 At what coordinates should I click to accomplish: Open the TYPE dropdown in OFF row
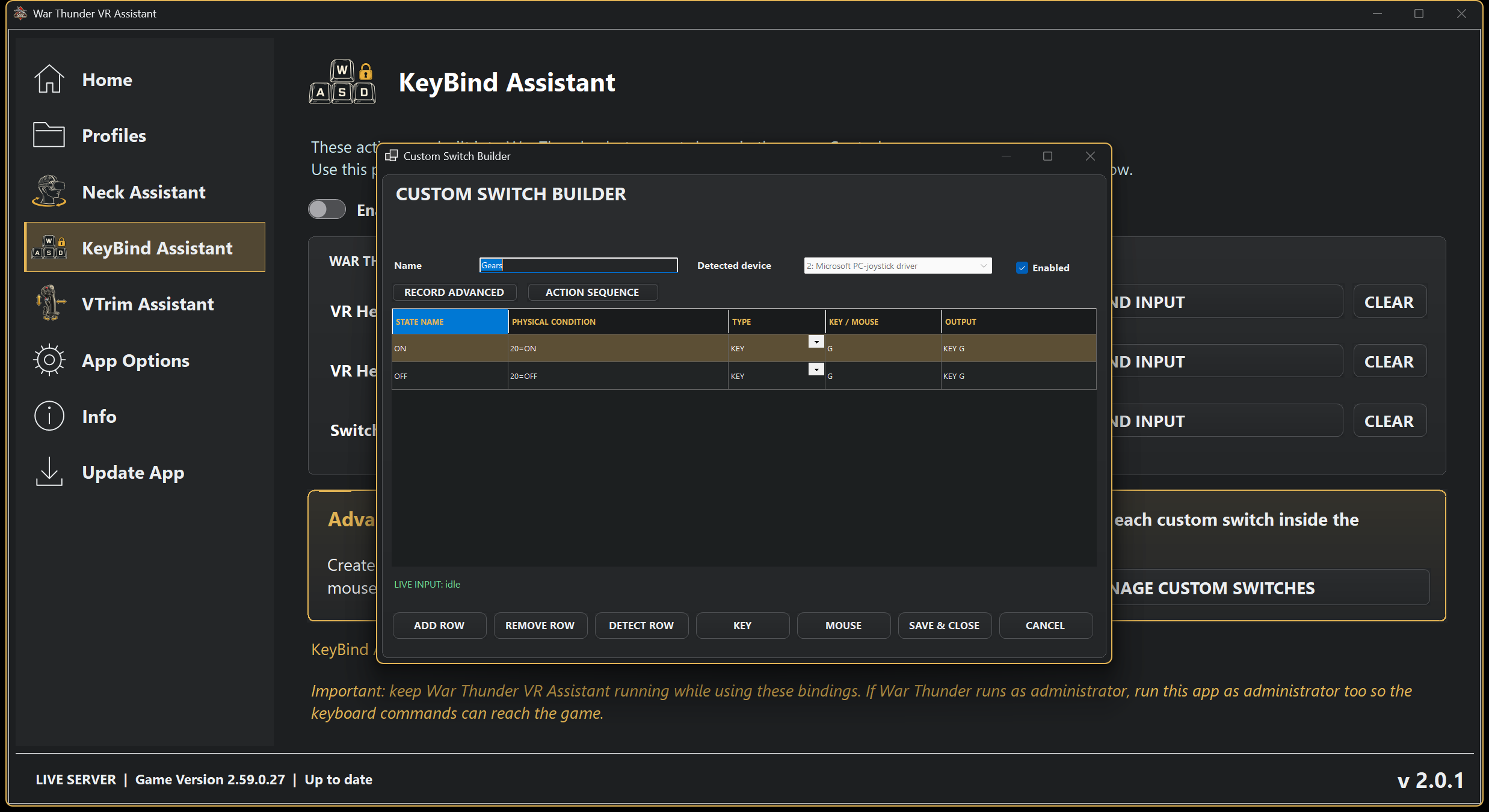click(816, 369)
